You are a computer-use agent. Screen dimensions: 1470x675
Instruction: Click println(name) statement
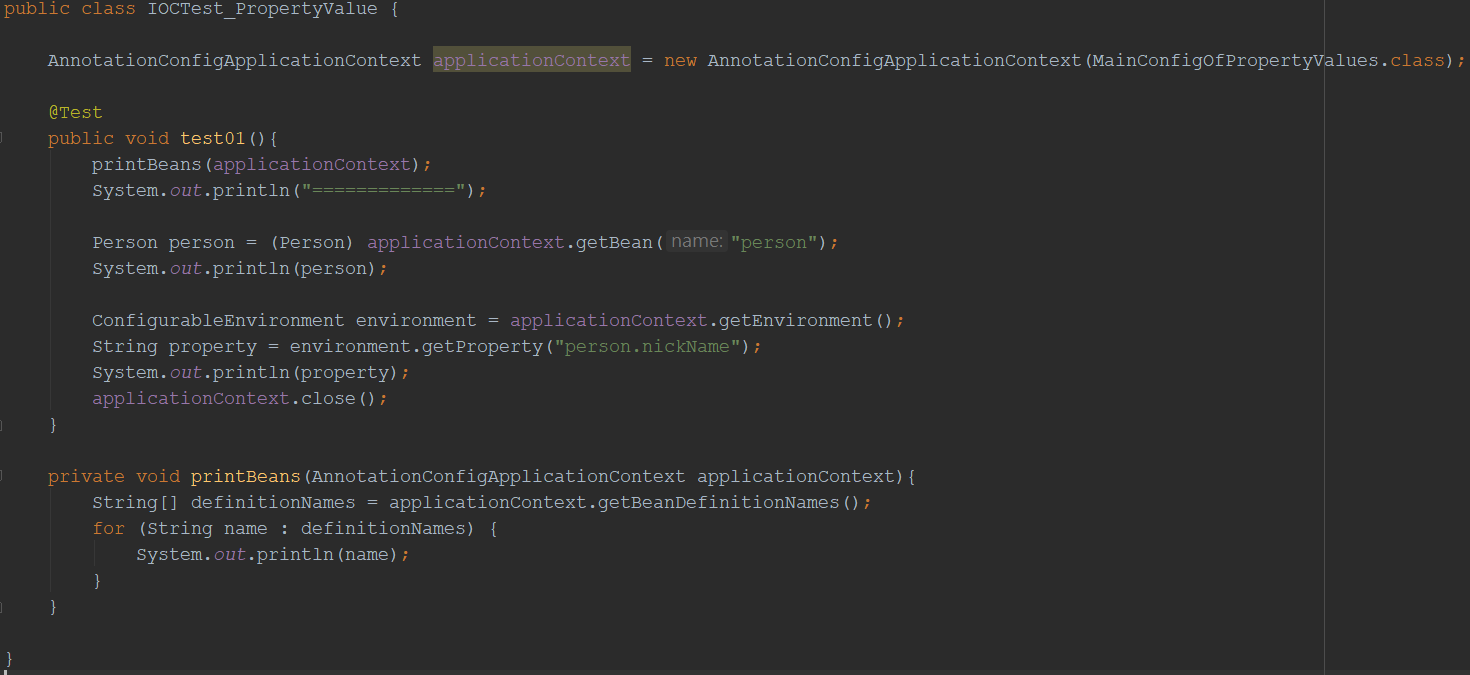coord(273,554)
